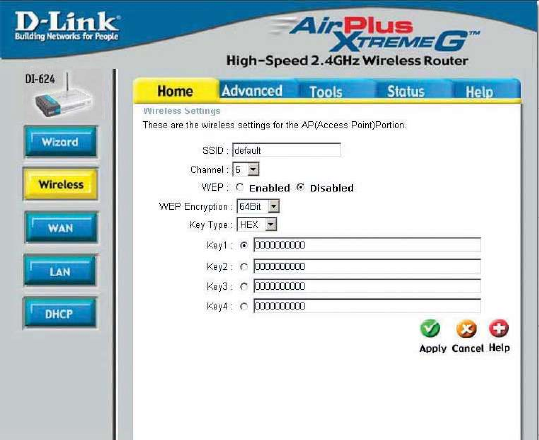The height and width of the screenshot is (440, 539).
Task: Click the SSID input field
Action: 286,150
